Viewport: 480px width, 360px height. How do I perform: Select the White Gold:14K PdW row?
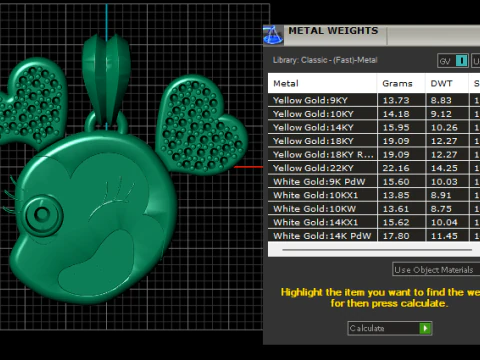(374, 236)
